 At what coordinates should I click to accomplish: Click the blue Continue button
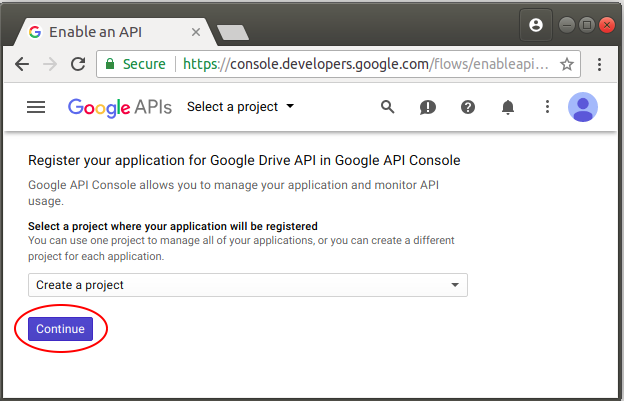coord(60,329)
